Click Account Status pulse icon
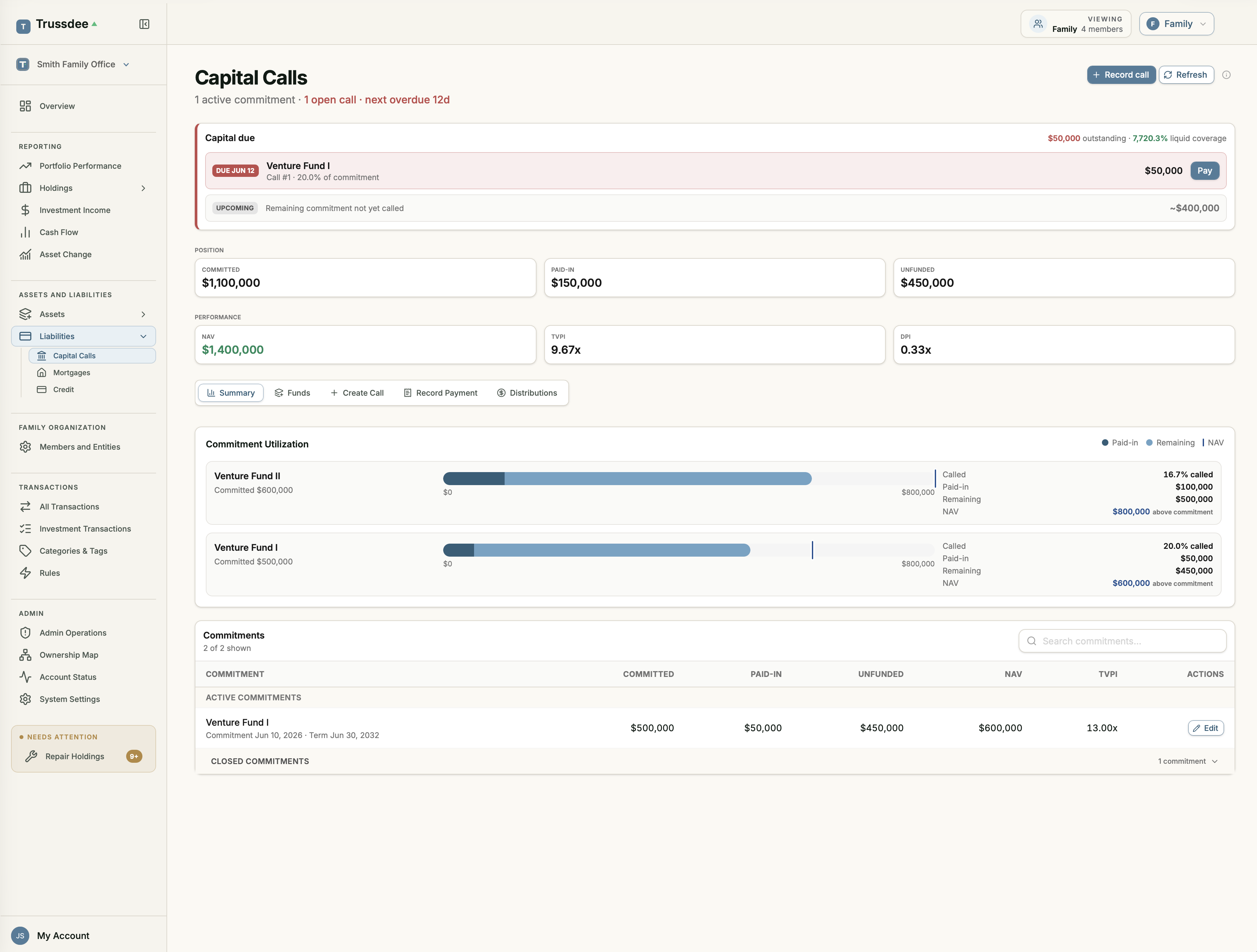This screenshot has height=952, width=1257. 25,678
